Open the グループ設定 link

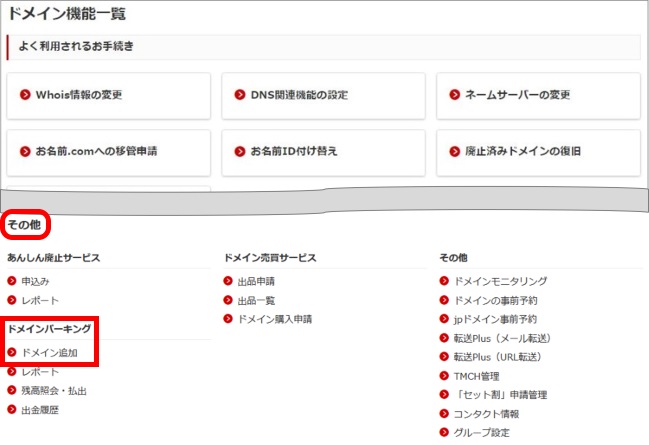pyautogui.click(x=482, y=433)
